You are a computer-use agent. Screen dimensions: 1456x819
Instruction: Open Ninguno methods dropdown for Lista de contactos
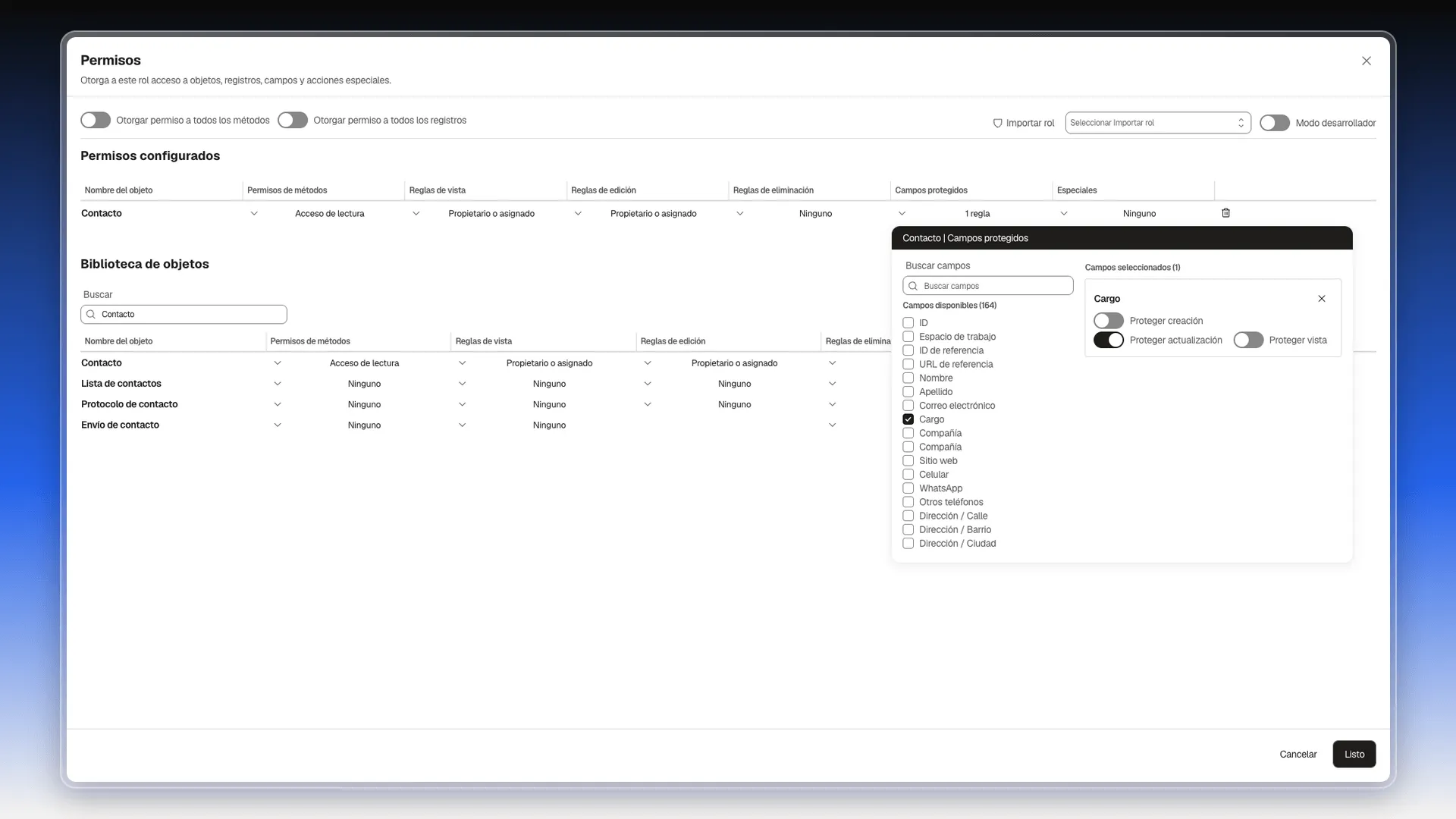tap(364, 384)
